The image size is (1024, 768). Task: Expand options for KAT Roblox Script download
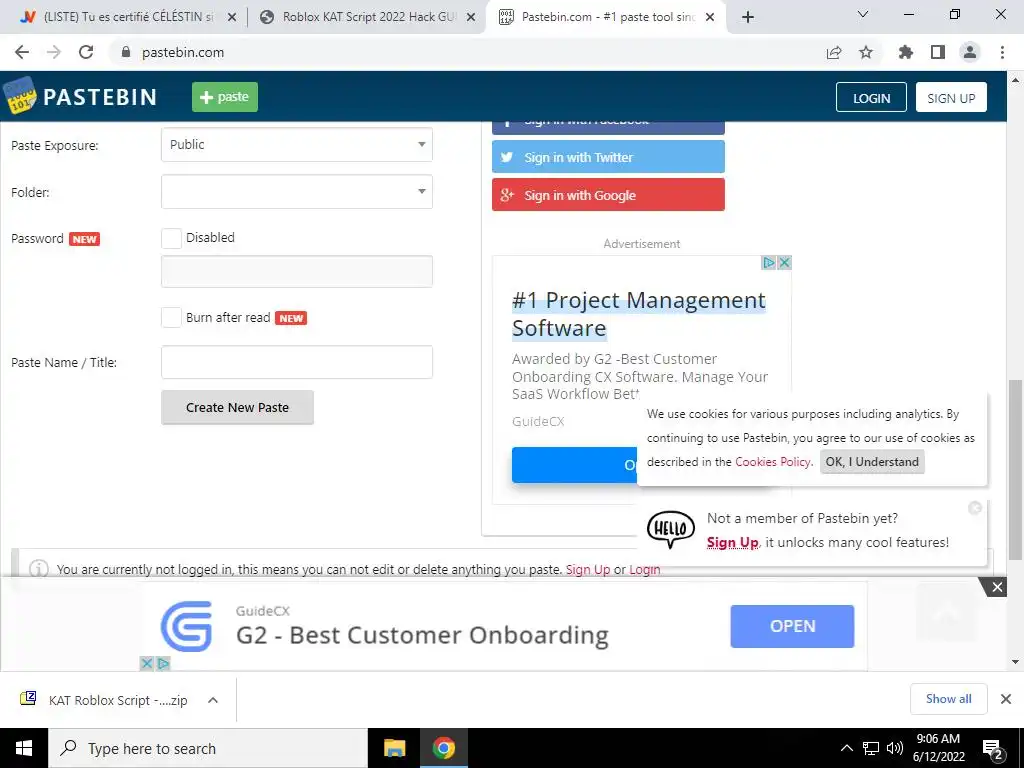[212, 700]
